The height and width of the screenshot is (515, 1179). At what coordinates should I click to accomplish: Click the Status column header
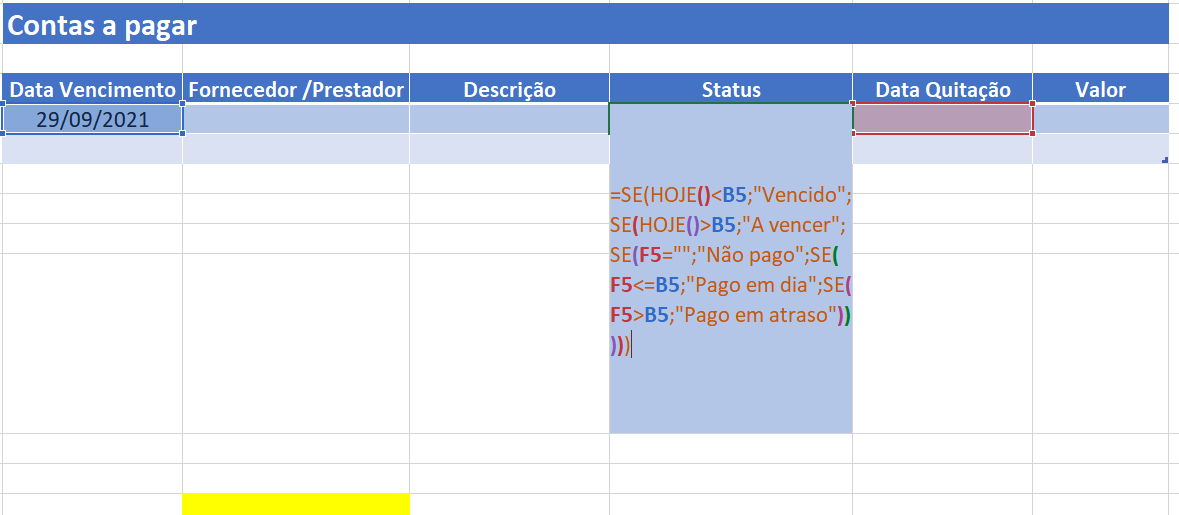click(x=731, y=89)
